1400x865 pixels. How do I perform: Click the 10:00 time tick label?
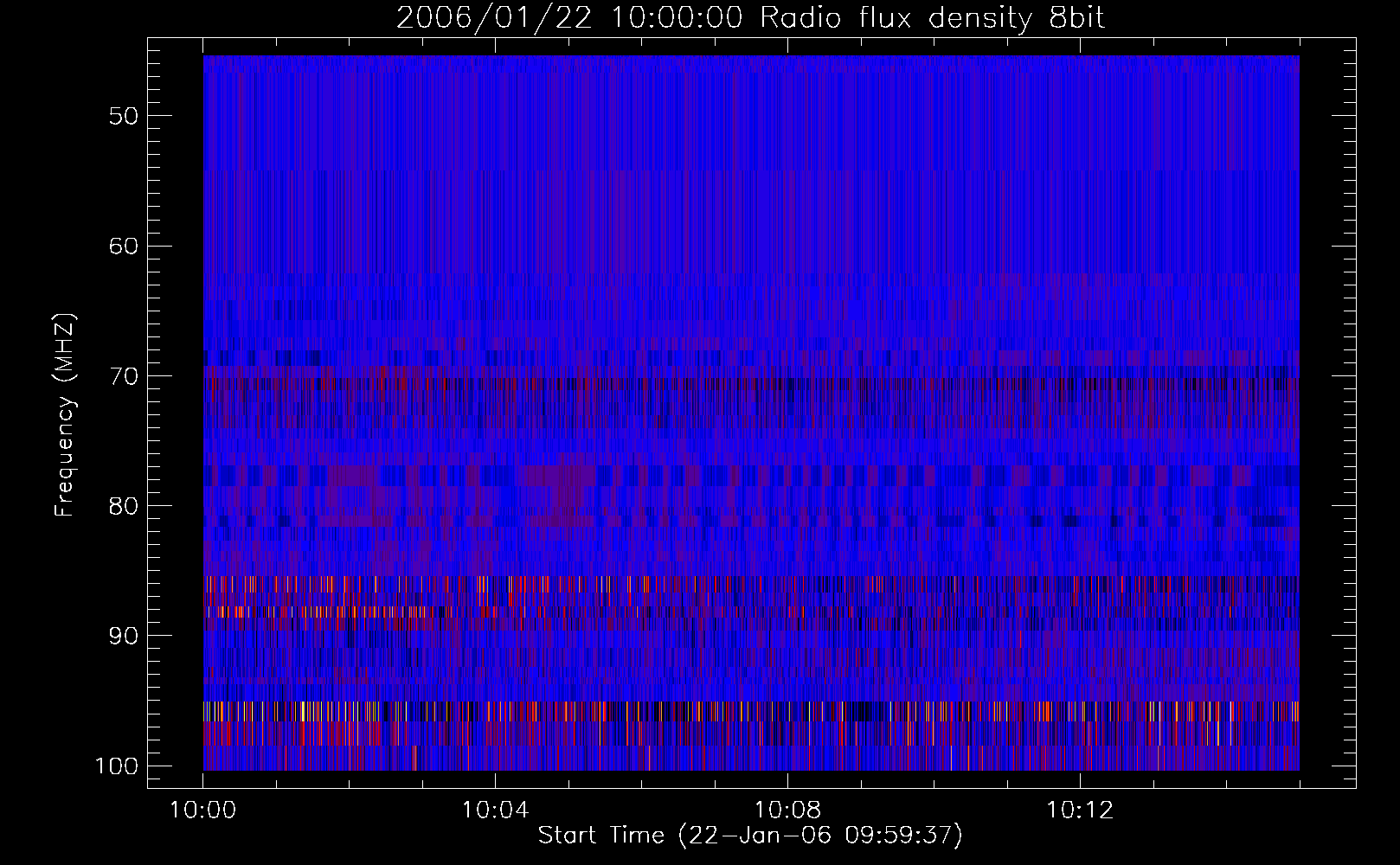tap(203, 811)
